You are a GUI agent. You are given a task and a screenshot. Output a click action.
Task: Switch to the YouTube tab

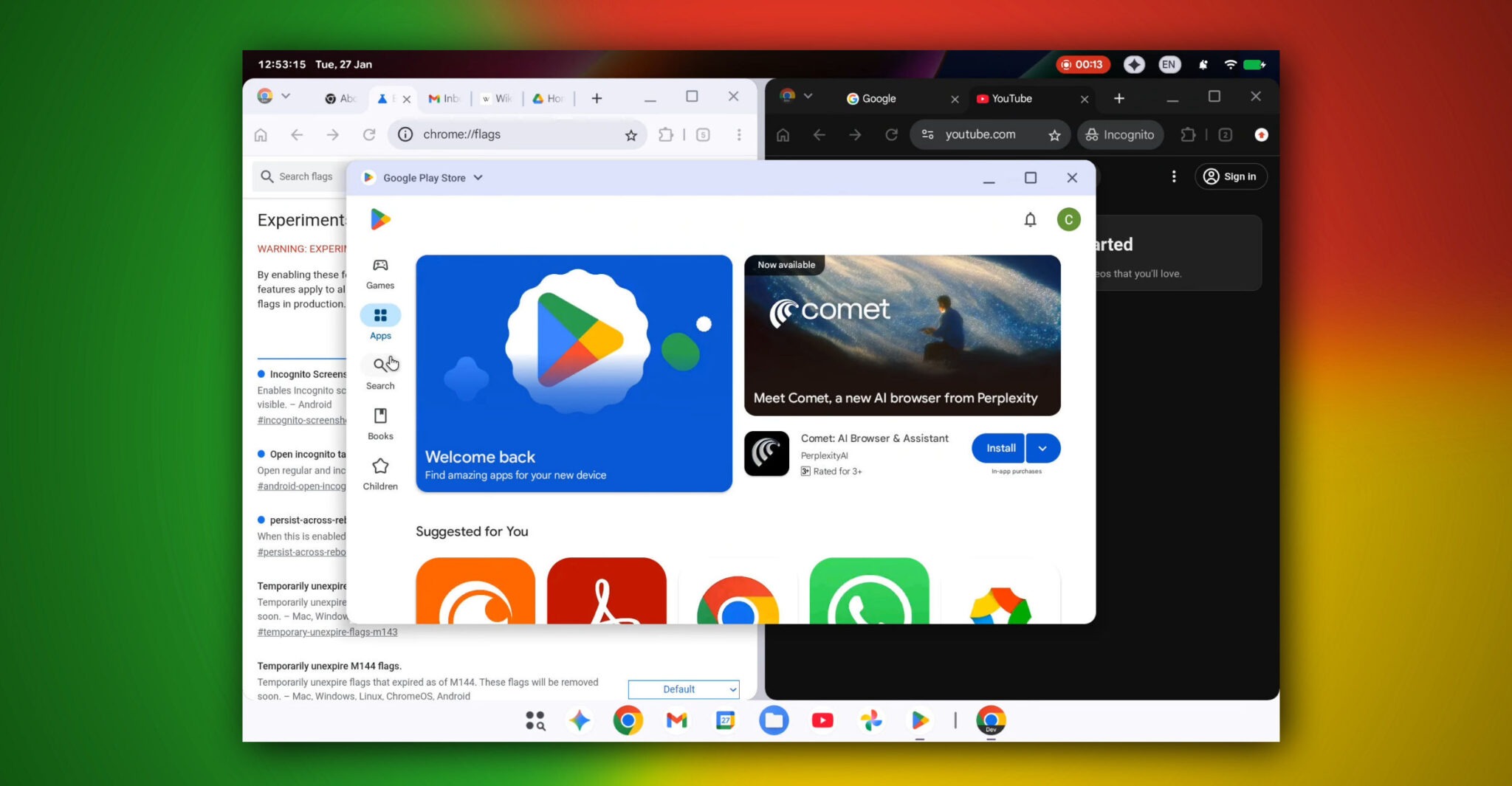[1011, 99]
